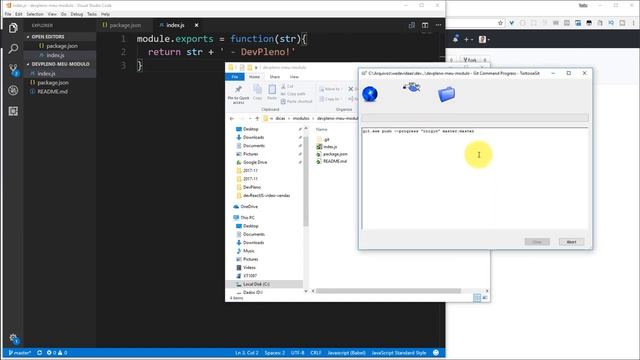Click the master branch indicator in status bar
The width and height of the screenshot is (640, 360).
19,353
